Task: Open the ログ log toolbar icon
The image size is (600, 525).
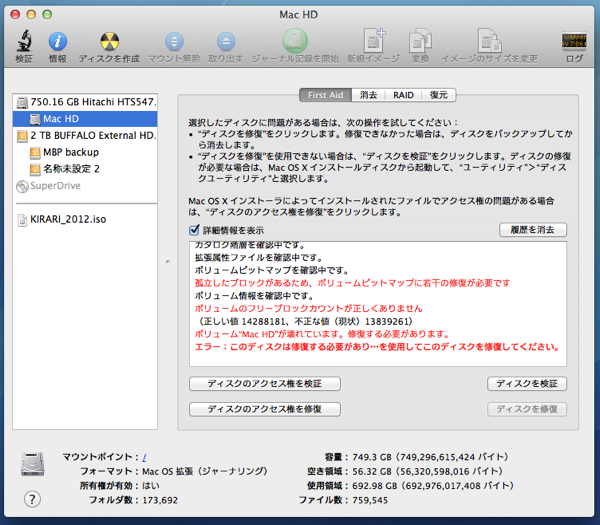Action: tap(574, 41)
